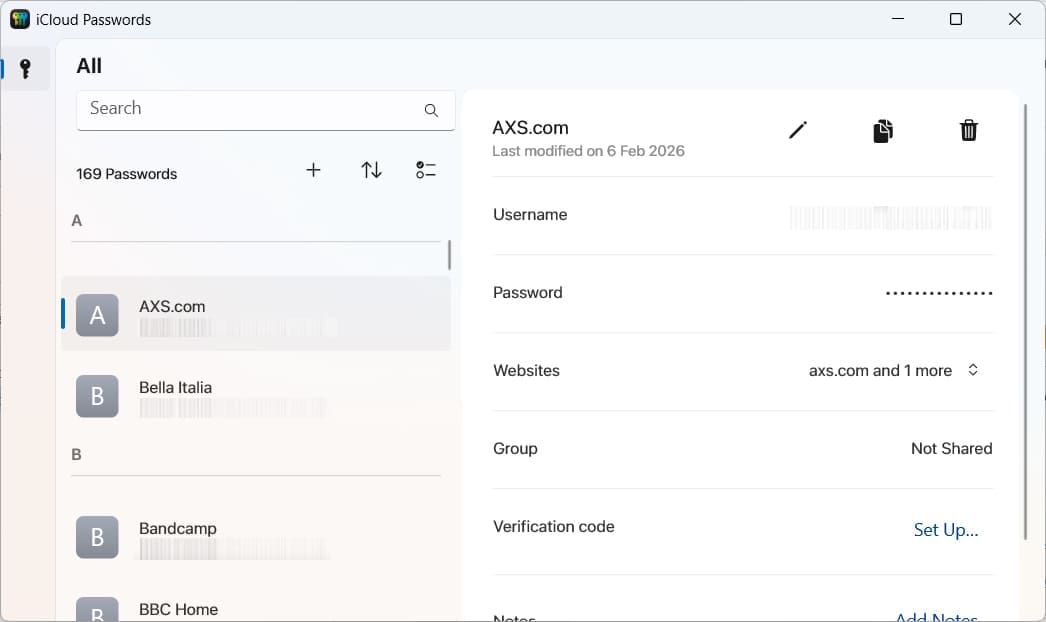Screen dimensions: 1046x622
Task: Open the sort order arrows icon
Action: tap(372, 170)
